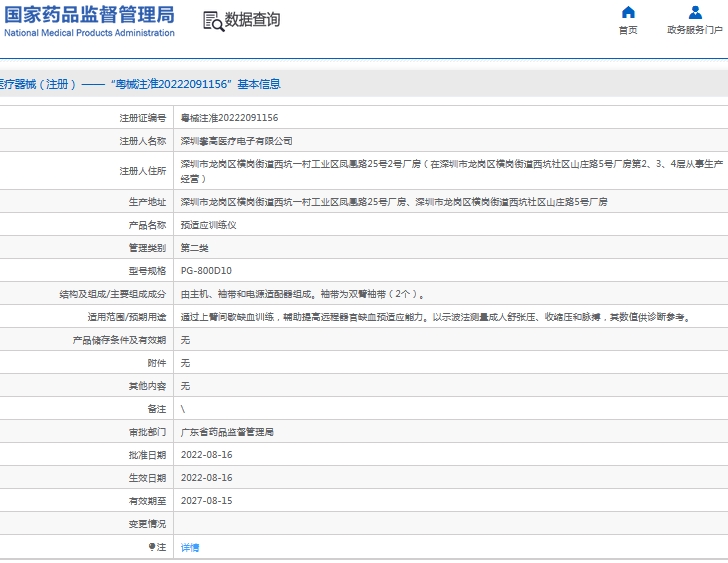This screenshot has width=728, height=563.
Task: Click registrant name 深圳攀高医疗电子有限公司
Action: pyautogui.click(x=236, y=141)
